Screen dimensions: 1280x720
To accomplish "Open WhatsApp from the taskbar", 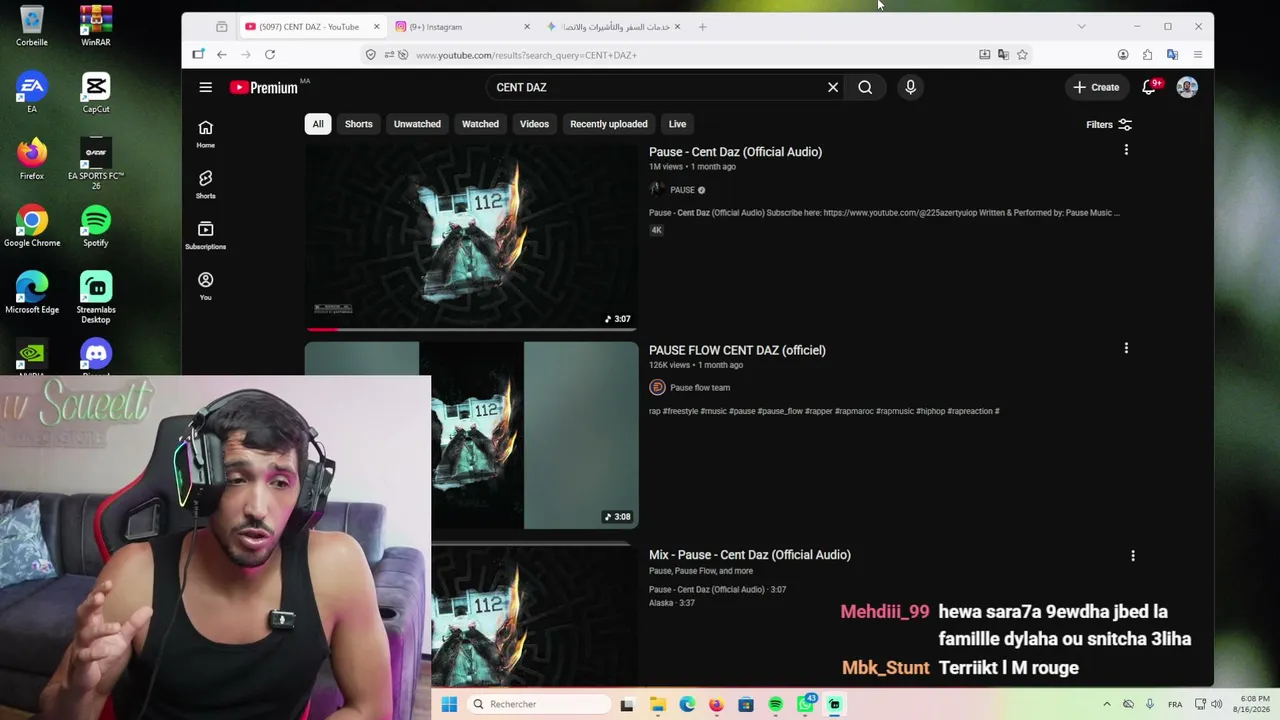I will click(x=805, y=704).
